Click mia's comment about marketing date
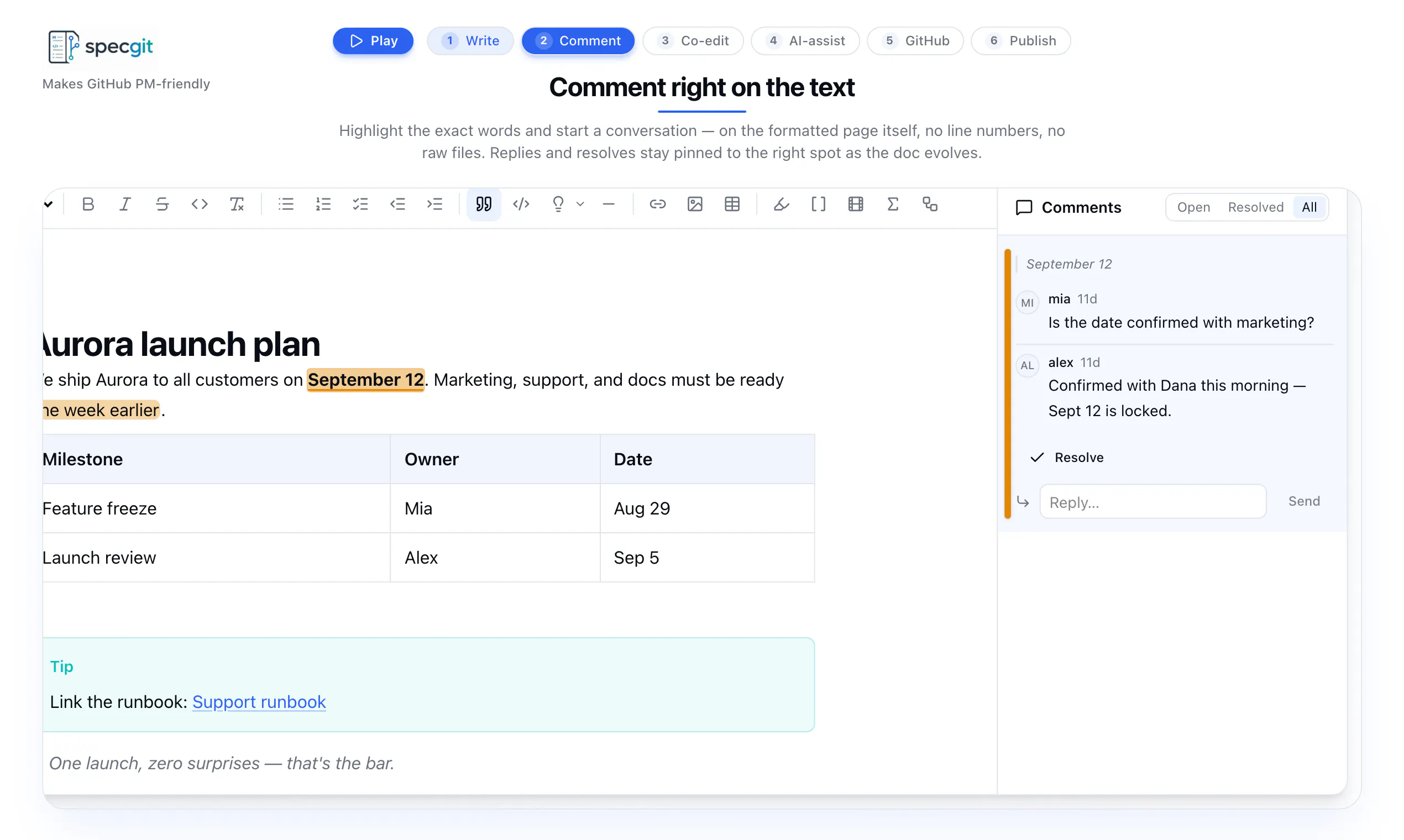Image resolution: width=1404 pixels, height=840 pixels. pyautogui.click(x=1180, y=322)
